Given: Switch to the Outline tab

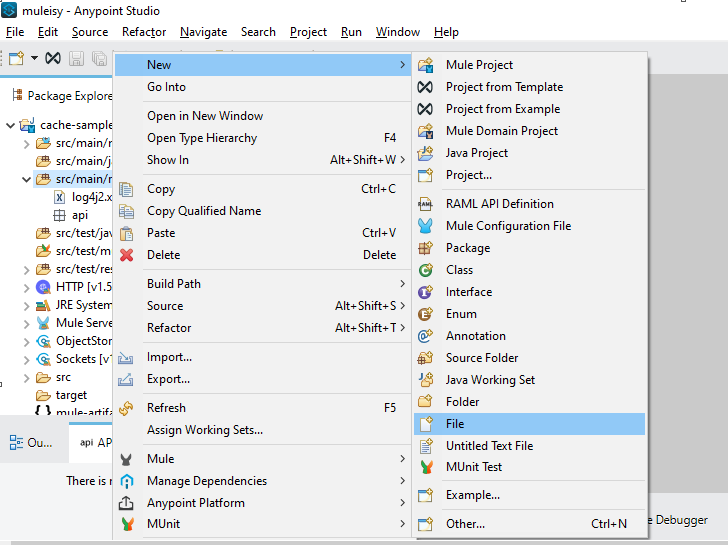Looking at the screenshot, I should coord(31,443).
